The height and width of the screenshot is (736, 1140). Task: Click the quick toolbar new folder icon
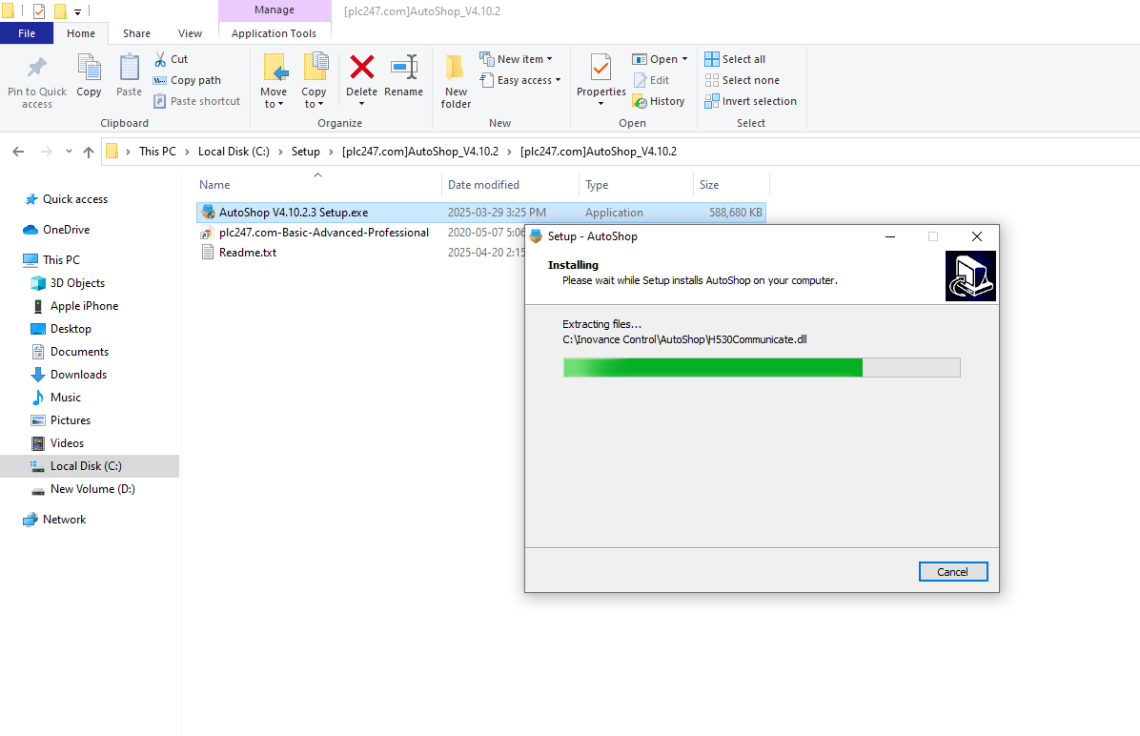pyautogui.click(x=60, y=11)
